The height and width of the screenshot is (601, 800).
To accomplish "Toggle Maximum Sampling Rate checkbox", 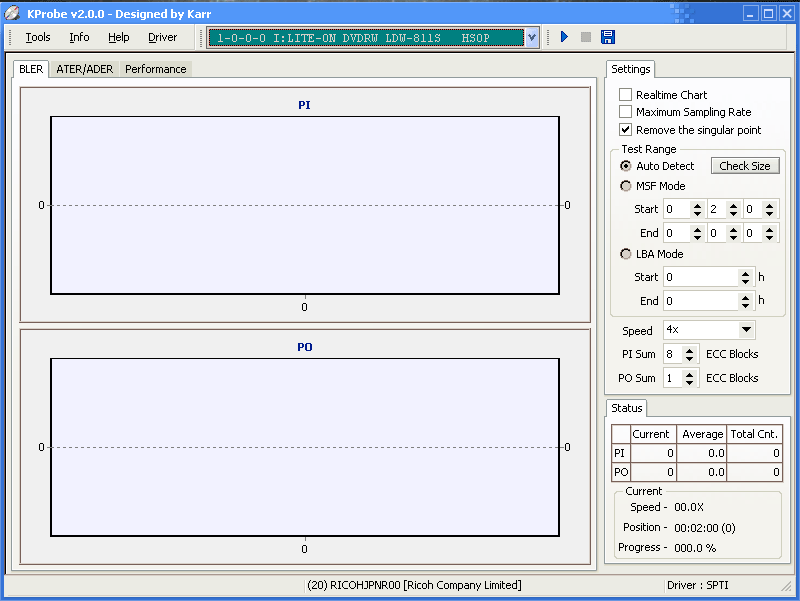I will pyautogui.click(x=626, y=112).
